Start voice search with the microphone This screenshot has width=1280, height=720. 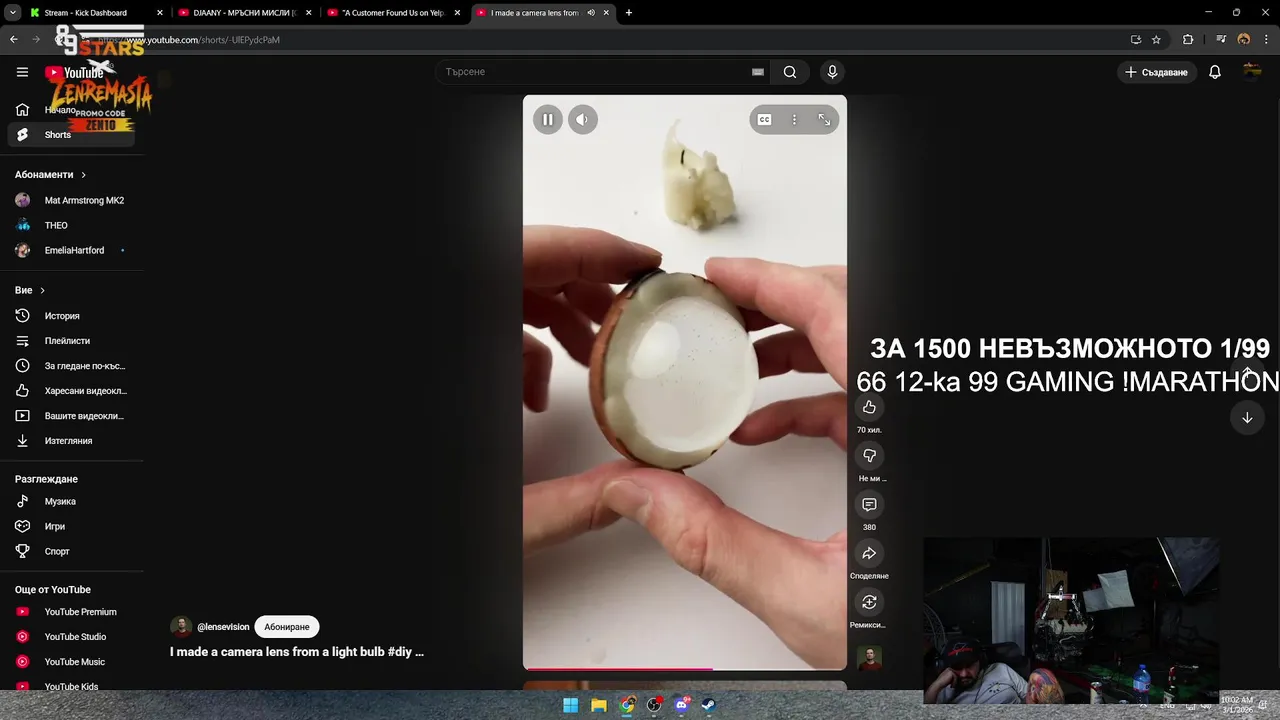tap(832, 72)
